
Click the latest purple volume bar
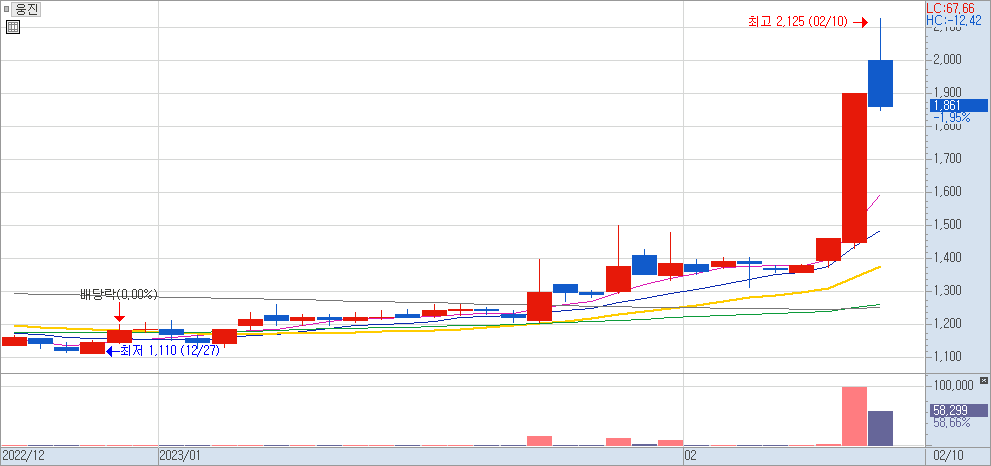880,427
